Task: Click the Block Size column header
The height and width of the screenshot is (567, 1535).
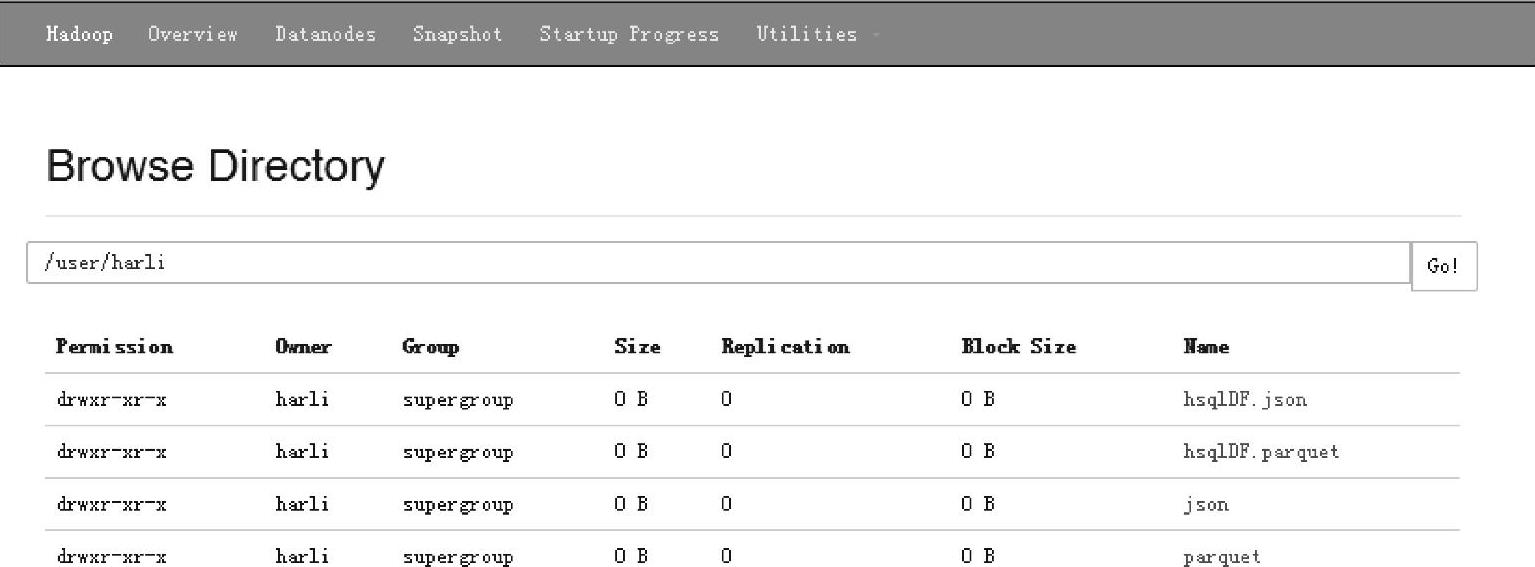Action: click(1018, 347)
